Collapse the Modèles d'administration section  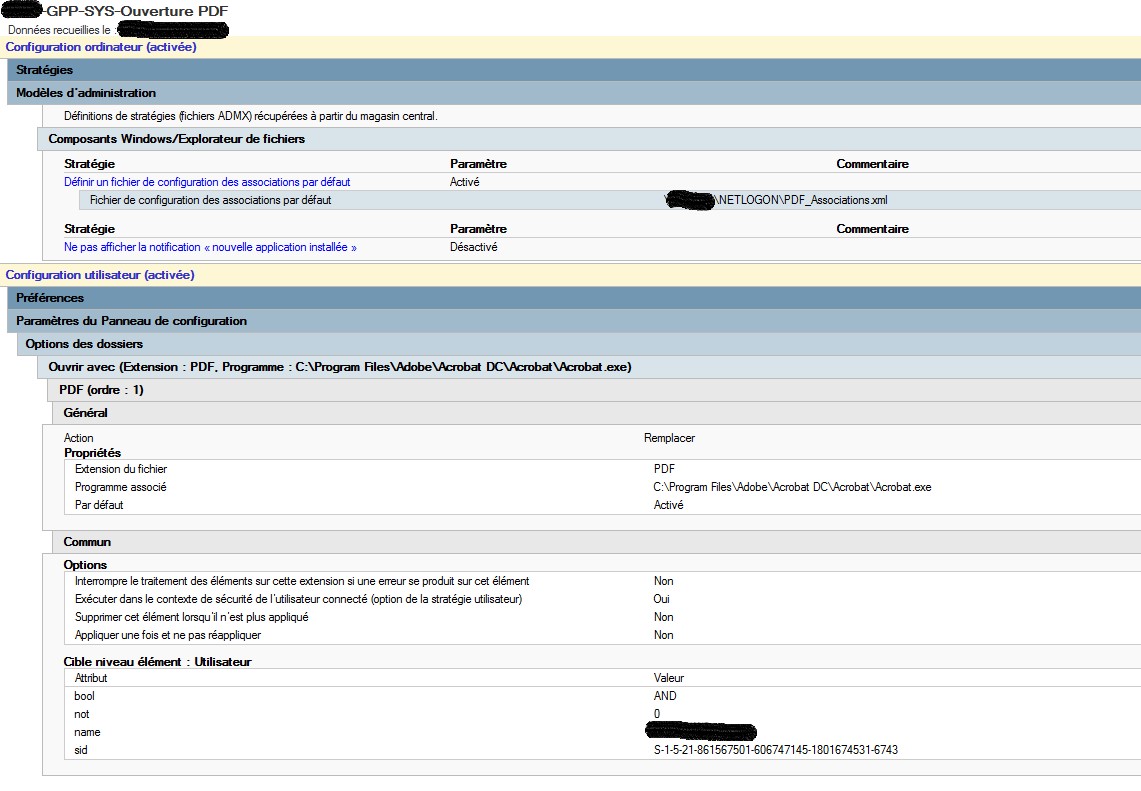click(86, 93)
